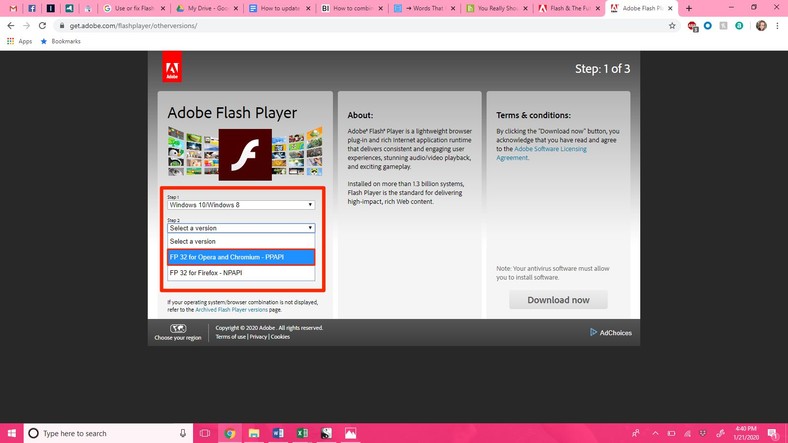The height and width of the screenshot is (443, 788).
Task: Open Task View from taskbar
Action: pos(205,433)
